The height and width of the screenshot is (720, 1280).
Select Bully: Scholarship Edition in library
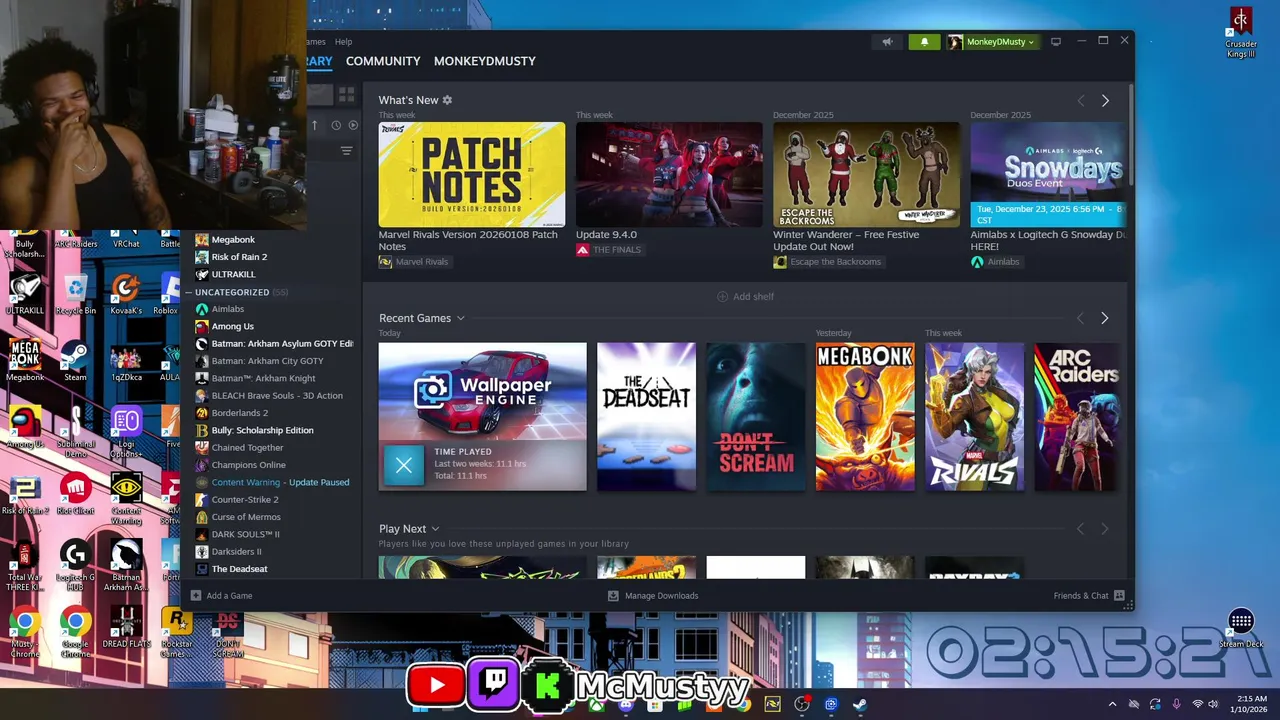(x=262, y=430)
